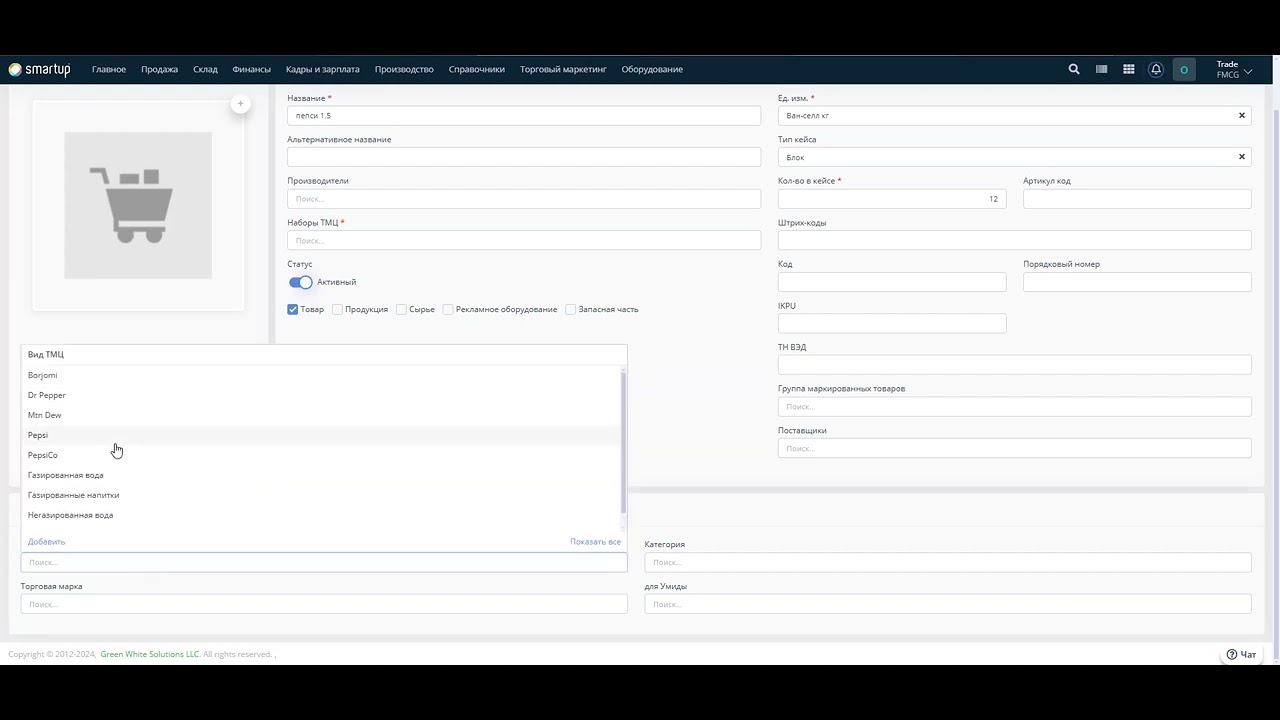Clear the Тип кейса value with X
This screenshot has width=1280, height=720.
[1242, 157]
